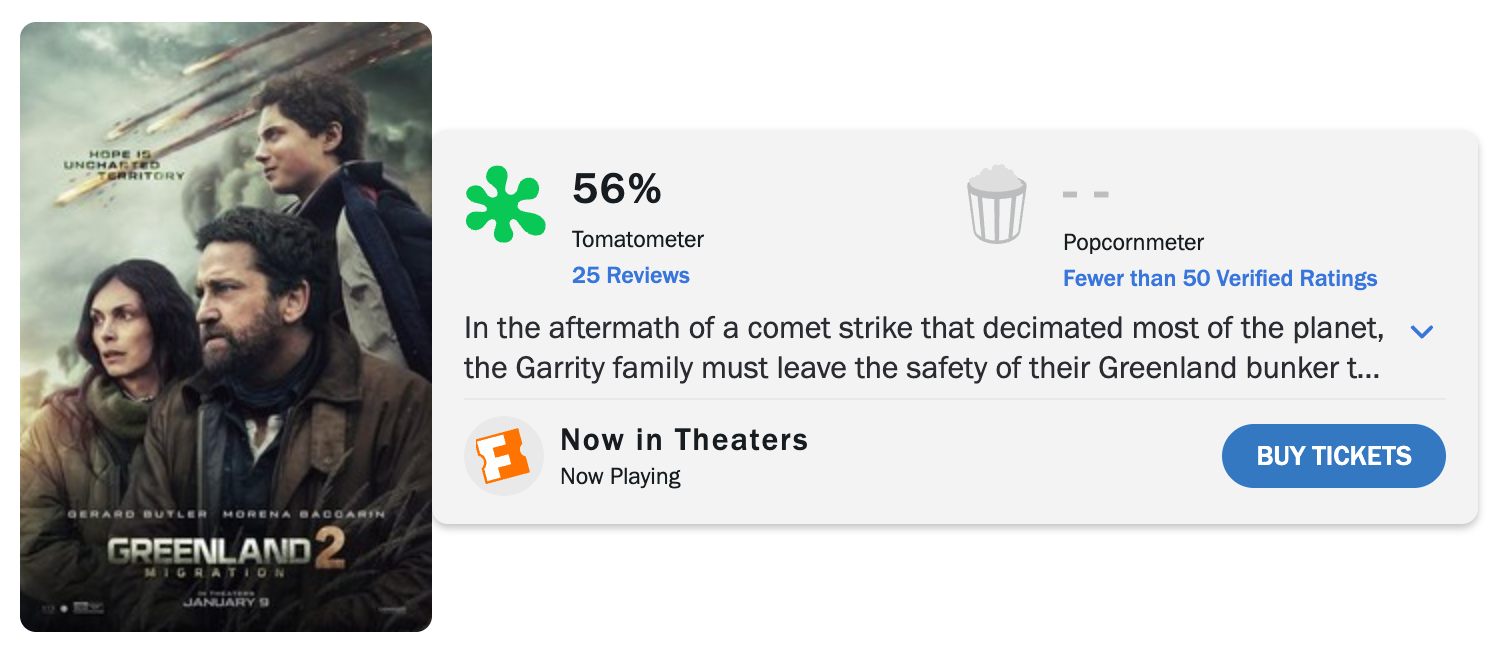Click the Popcornmeter label text

pyautogui.click(x=1133, y=242)
